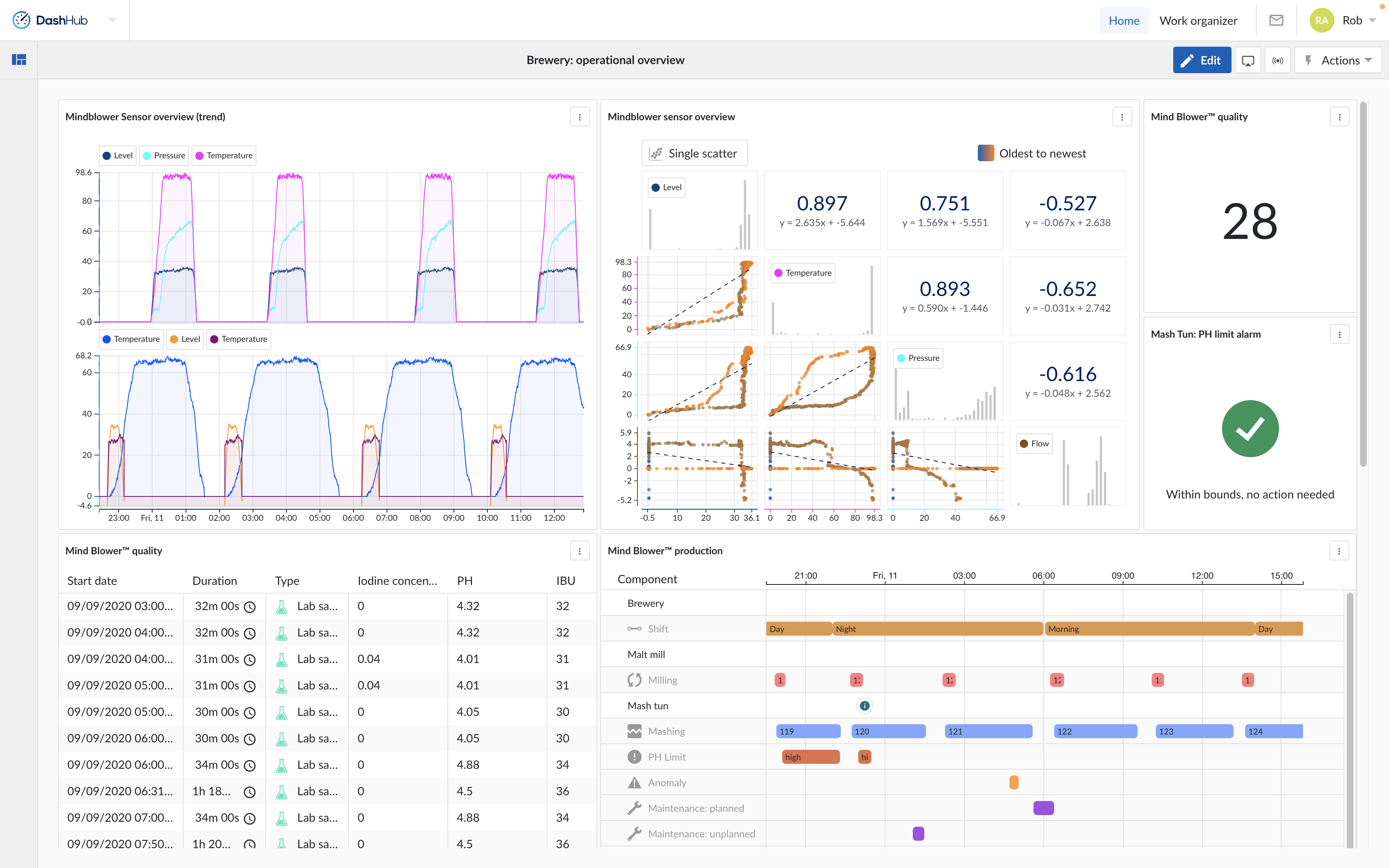The image size is (1389, 868).
Task: Select Mashing batch 123 bar
Action: [x=1194, y=731]
